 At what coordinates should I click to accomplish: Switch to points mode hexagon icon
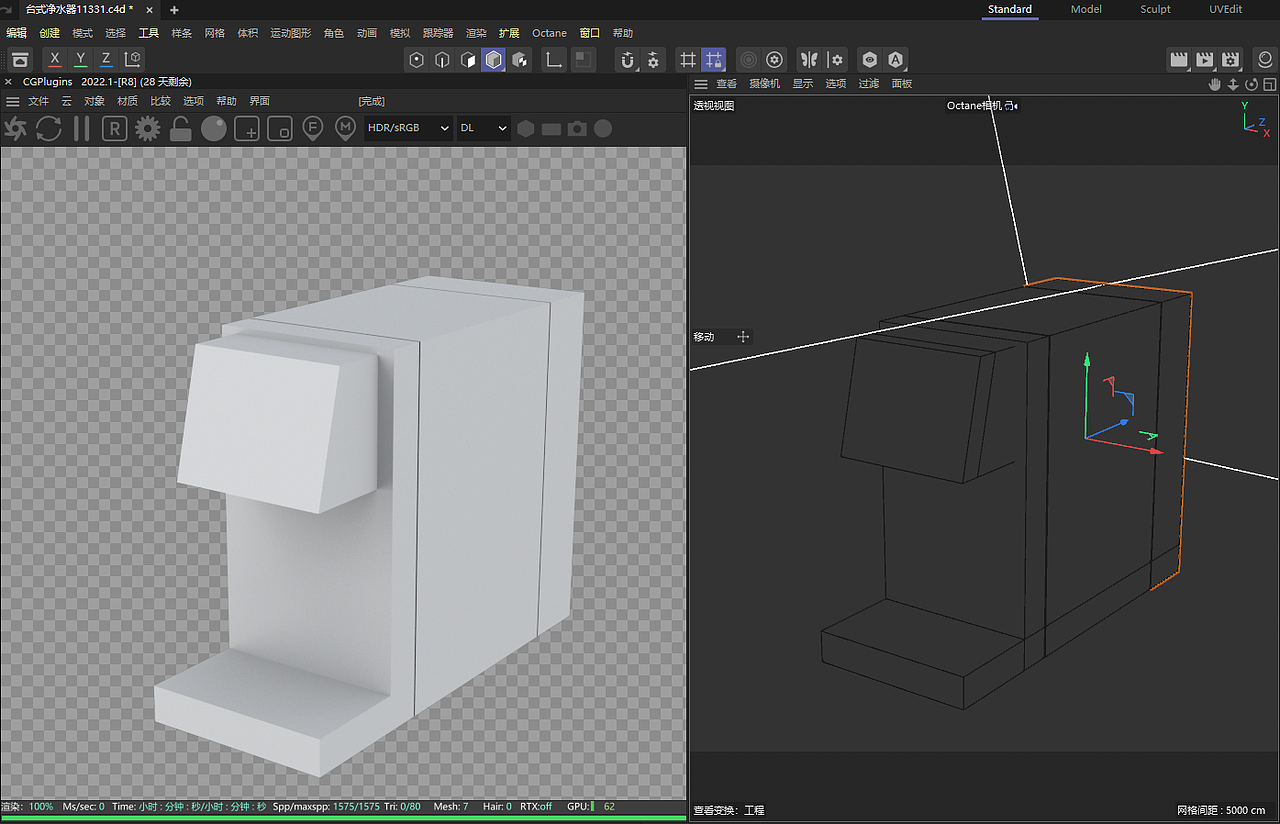coord(417,60)
